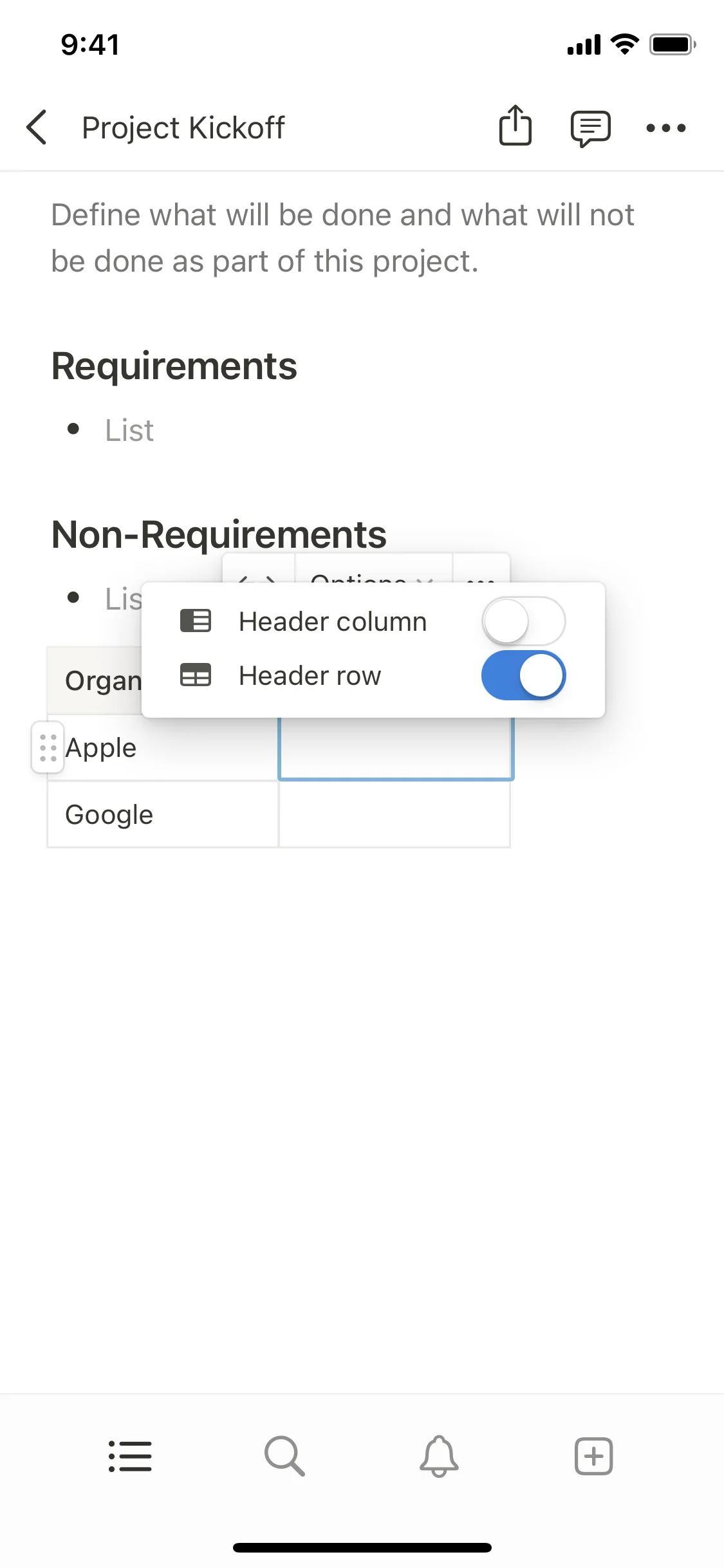Tap the search icon in bottom bar
This screenshot has width=724, height=1568.
pos(284,1455)
